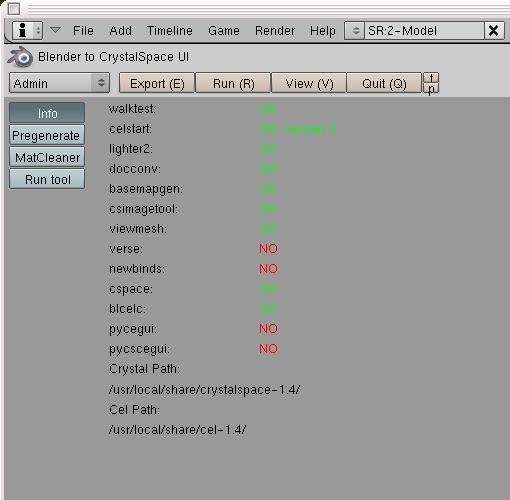Screen dimensions: 510x500
Task: Click the small 't' toggle button
Action: (x=431, y=78)
